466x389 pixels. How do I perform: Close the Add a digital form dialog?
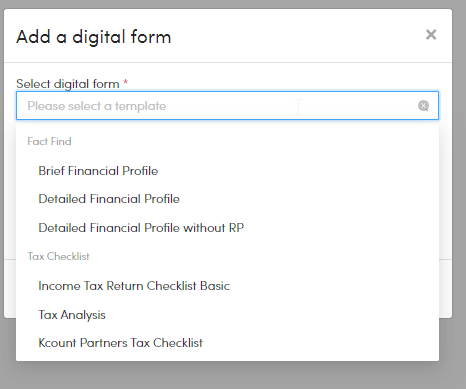pos(431,34)
